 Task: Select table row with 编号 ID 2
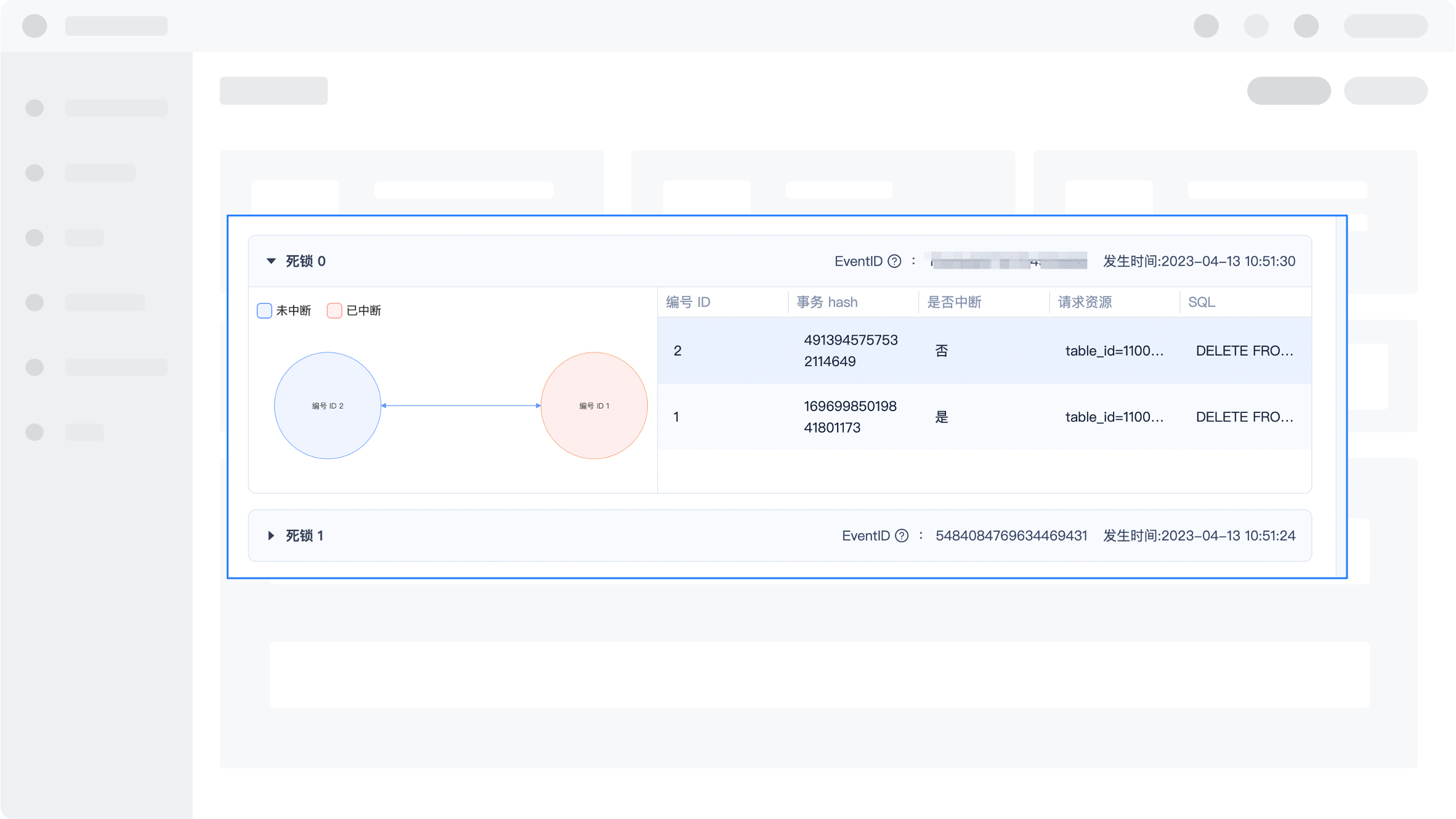coord(677,351)
